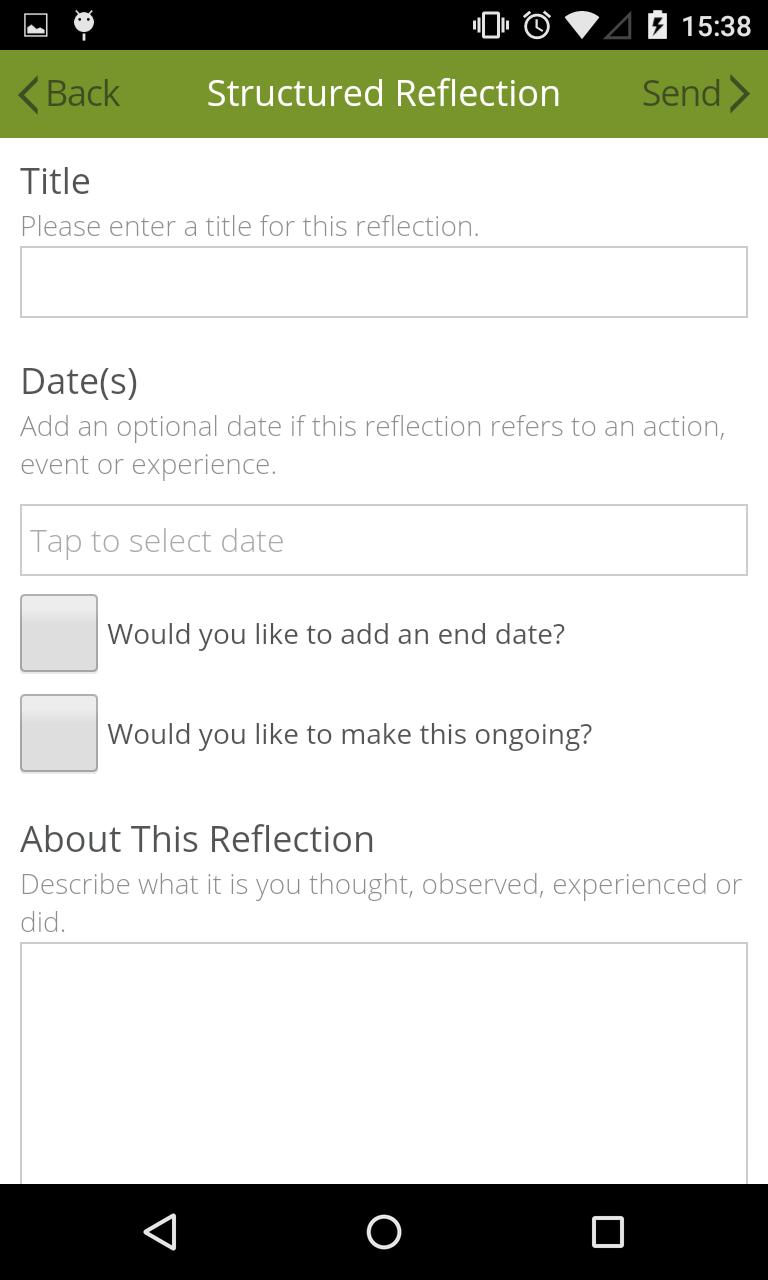Click the About This Reflection text area
The image size is (768, 1280).
[384, 1062]
